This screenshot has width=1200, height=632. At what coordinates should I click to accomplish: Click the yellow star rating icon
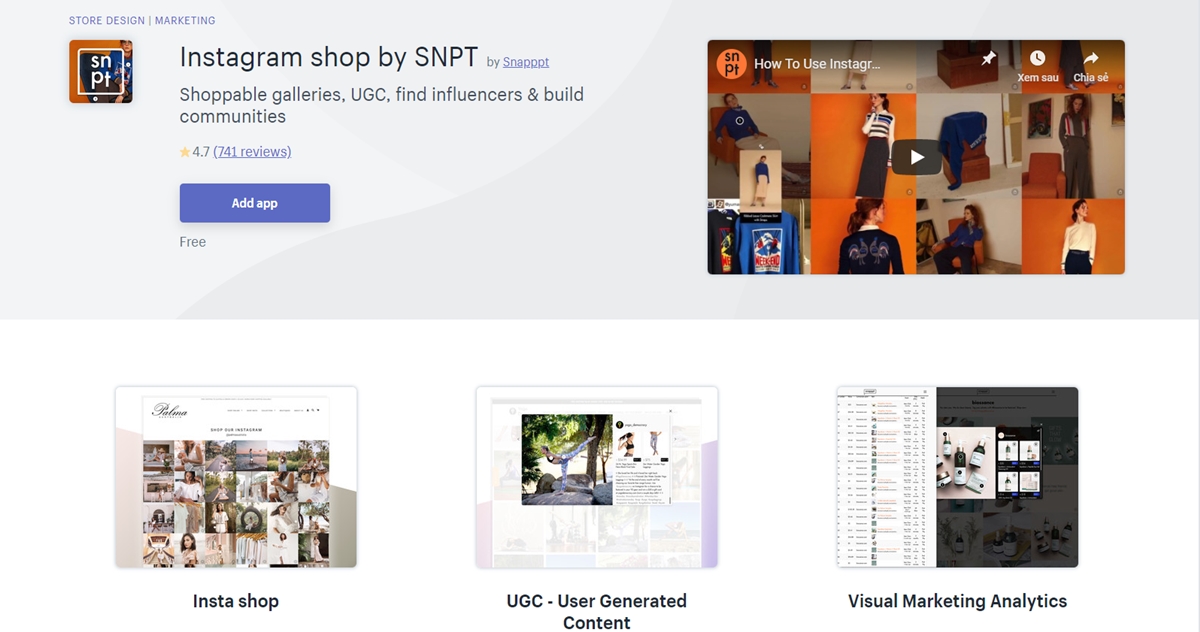point(185,152)
